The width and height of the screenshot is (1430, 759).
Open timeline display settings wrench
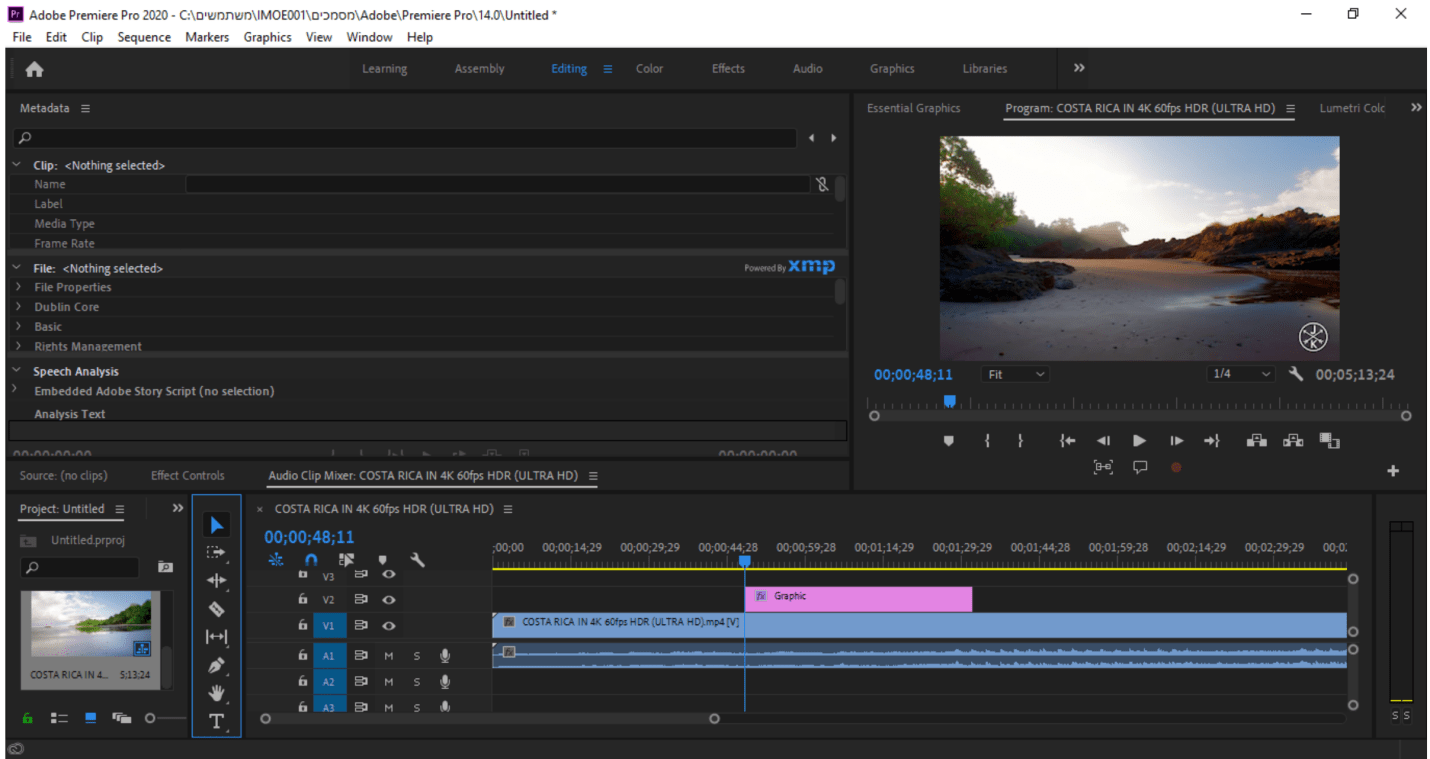(x=417, y=561)
